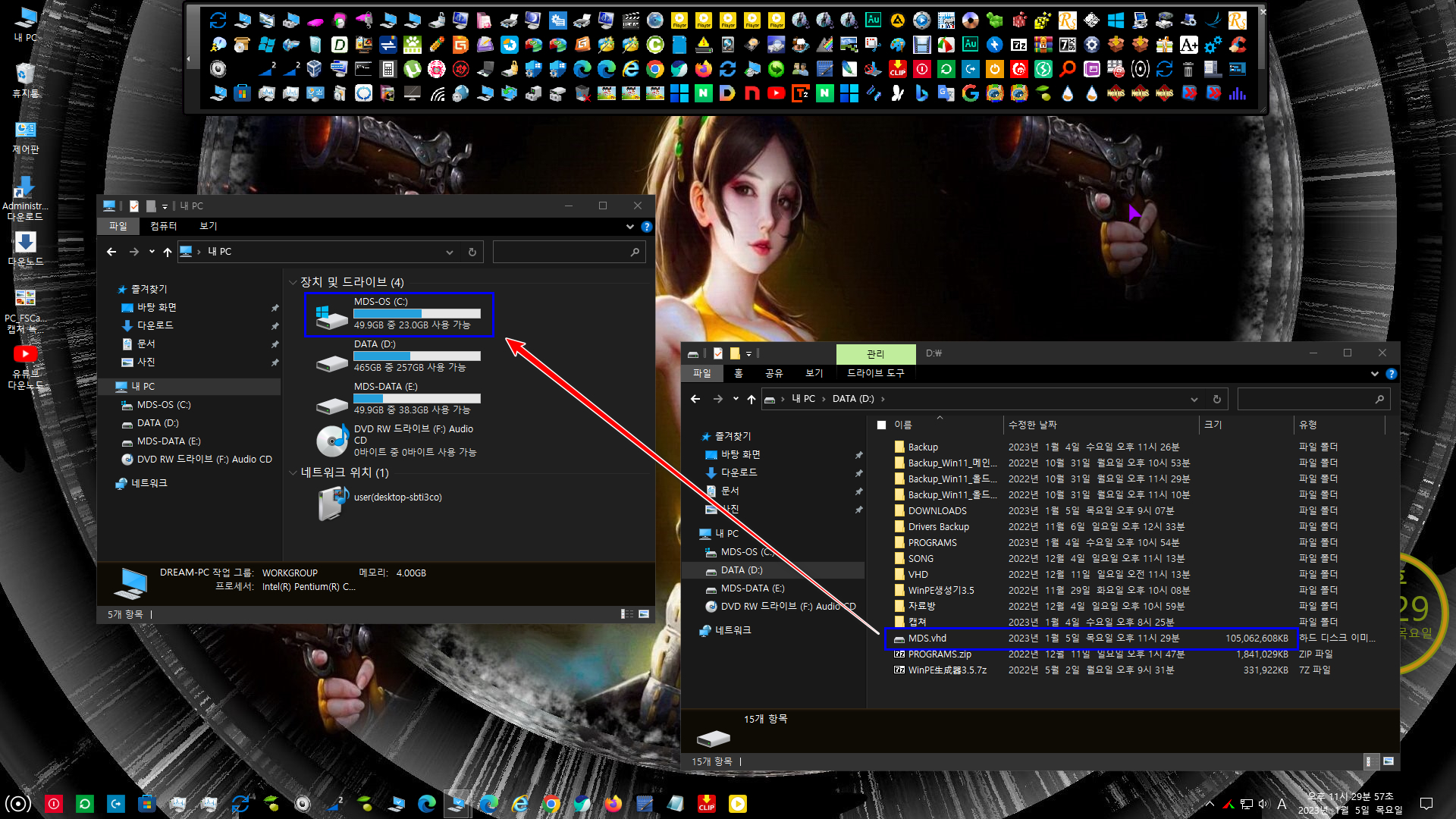Viewport: 1456px width, 819px height.
Task: Expand the ribbon in DATA (D:) window
Action: 1375,374
